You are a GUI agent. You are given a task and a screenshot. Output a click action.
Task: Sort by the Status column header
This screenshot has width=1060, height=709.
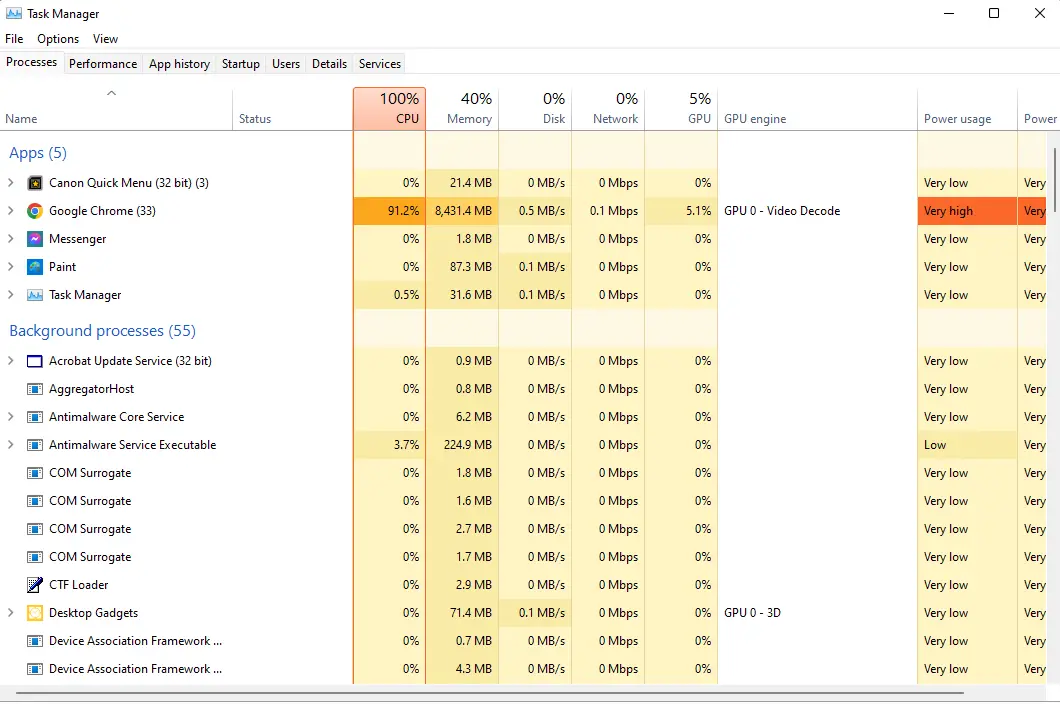point(293,108)
